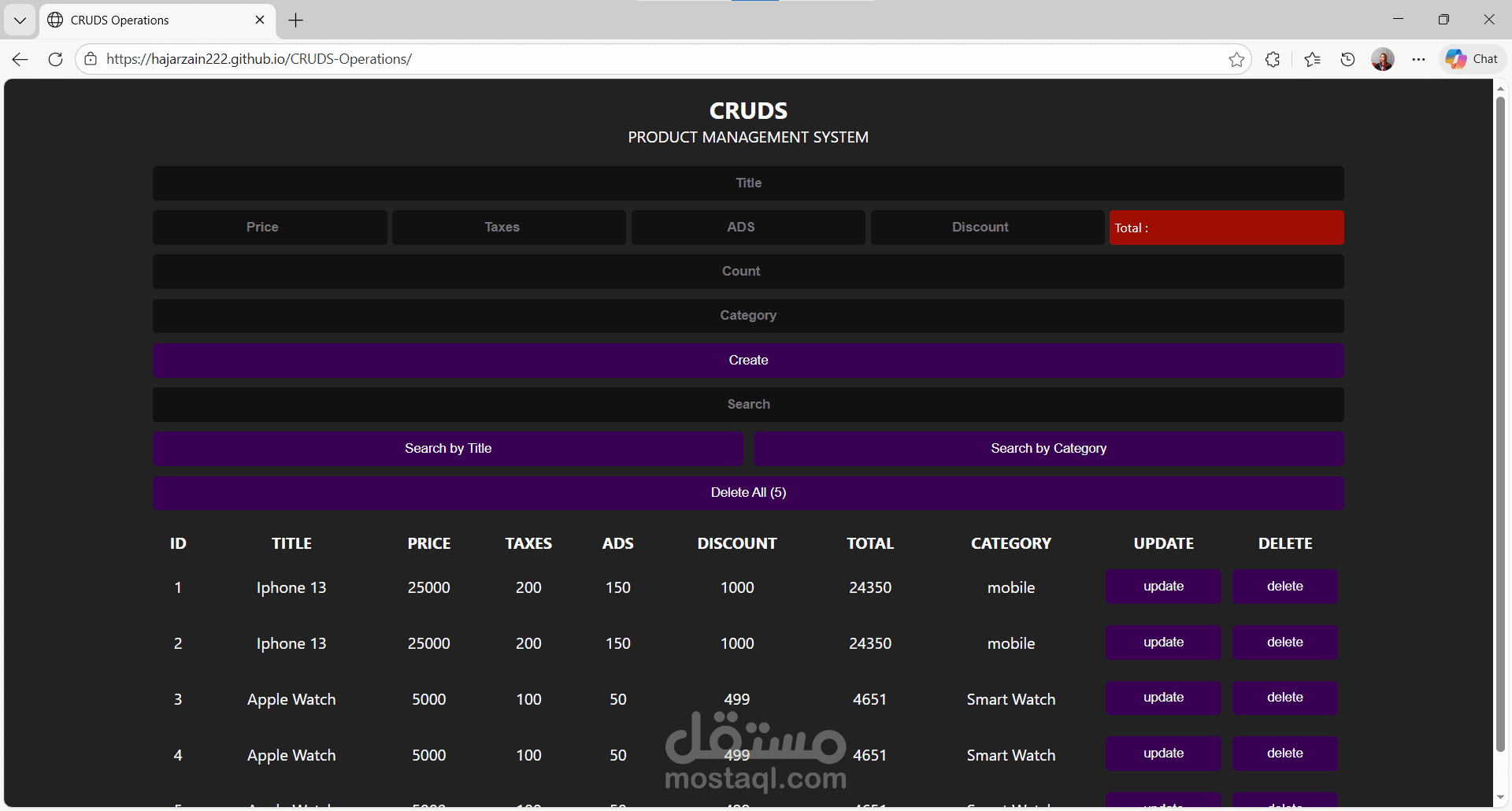Delete product with ID 3
Viewport: 1512px width, 811px height.
click(x=1285, y=698)
